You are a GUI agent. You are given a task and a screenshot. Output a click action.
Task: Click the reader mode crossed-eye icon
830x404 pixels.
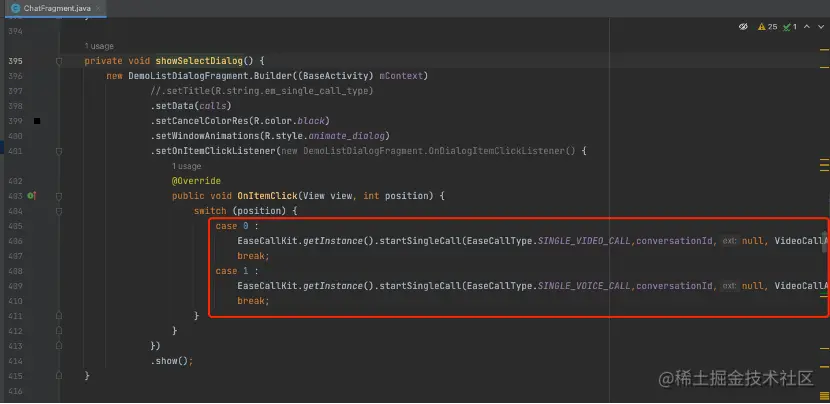(x=743, y=26)
